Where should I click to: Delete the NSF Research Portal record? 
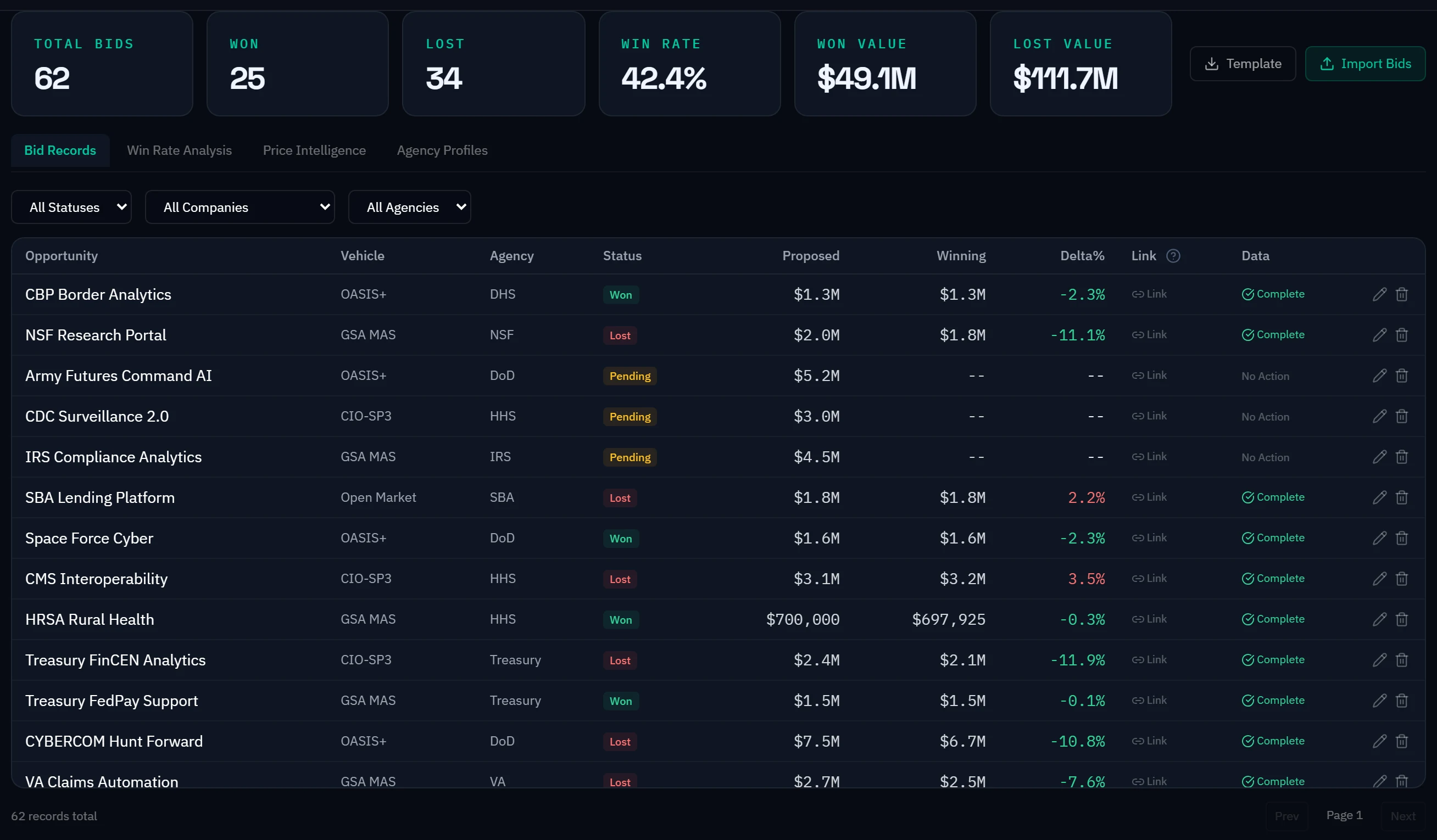[1402, 335]
